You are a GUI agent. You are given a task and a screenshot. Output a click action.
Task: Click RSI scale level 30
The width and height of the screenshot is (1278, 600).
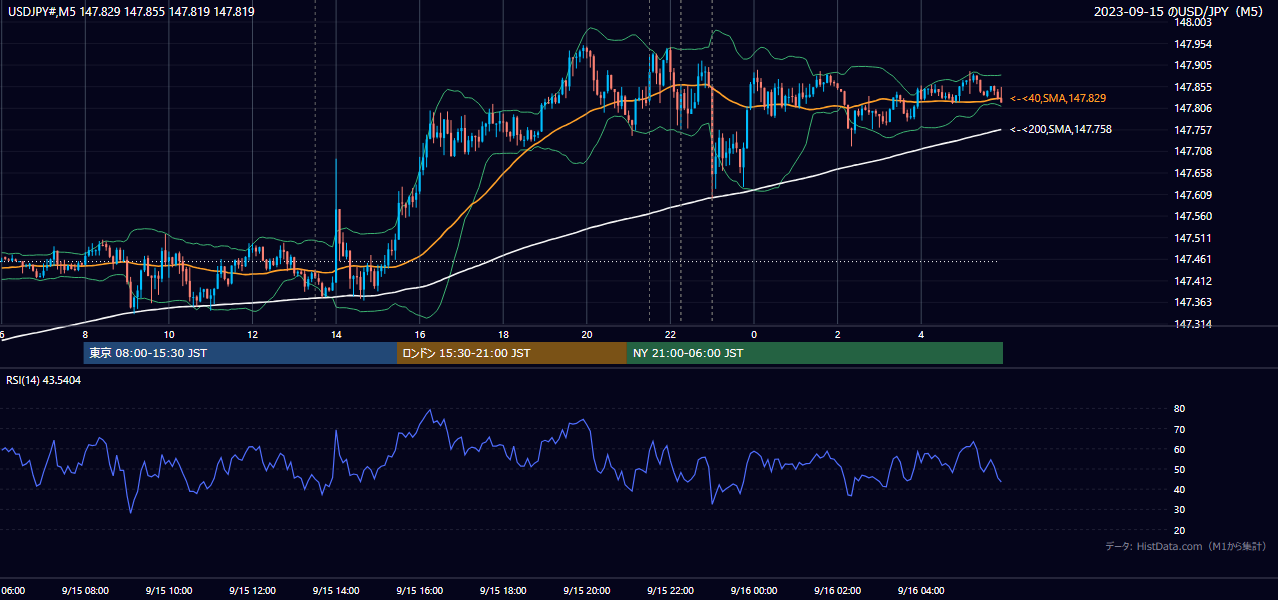point(1179,510)
